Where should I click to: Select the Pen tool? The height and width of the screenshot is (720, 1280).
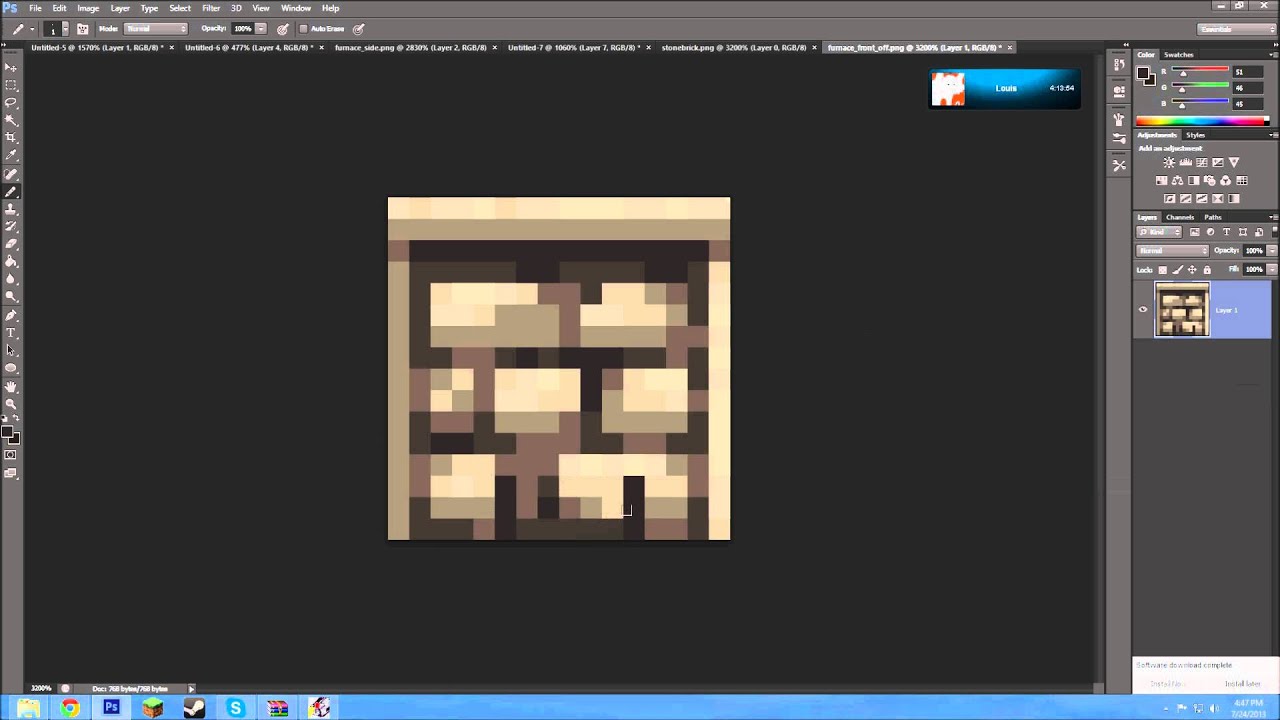click(11, 315)
